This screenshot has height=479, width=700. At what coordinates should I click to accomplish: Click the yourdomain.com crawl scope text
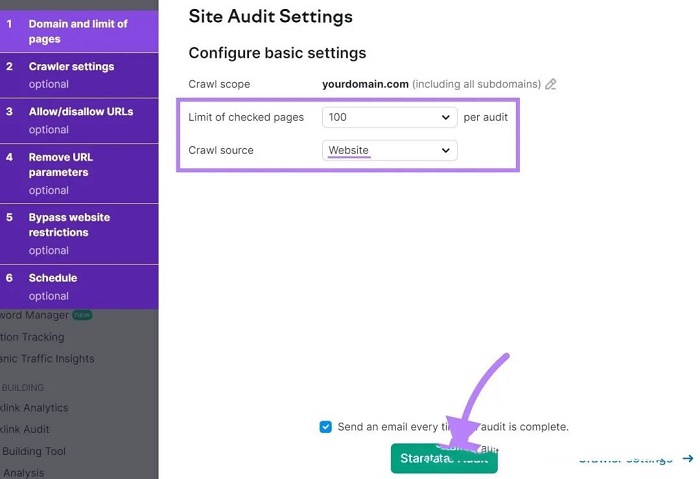[x=365, y=84]
